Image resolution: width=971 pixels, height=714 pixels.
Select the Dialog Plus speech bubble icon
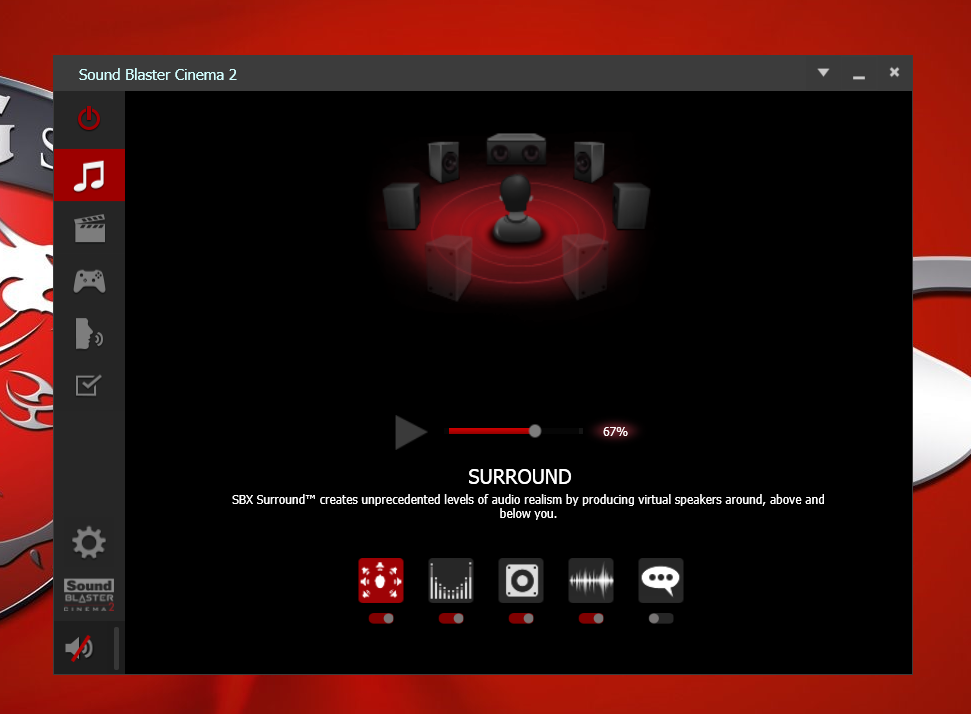(x=661, y=580)
